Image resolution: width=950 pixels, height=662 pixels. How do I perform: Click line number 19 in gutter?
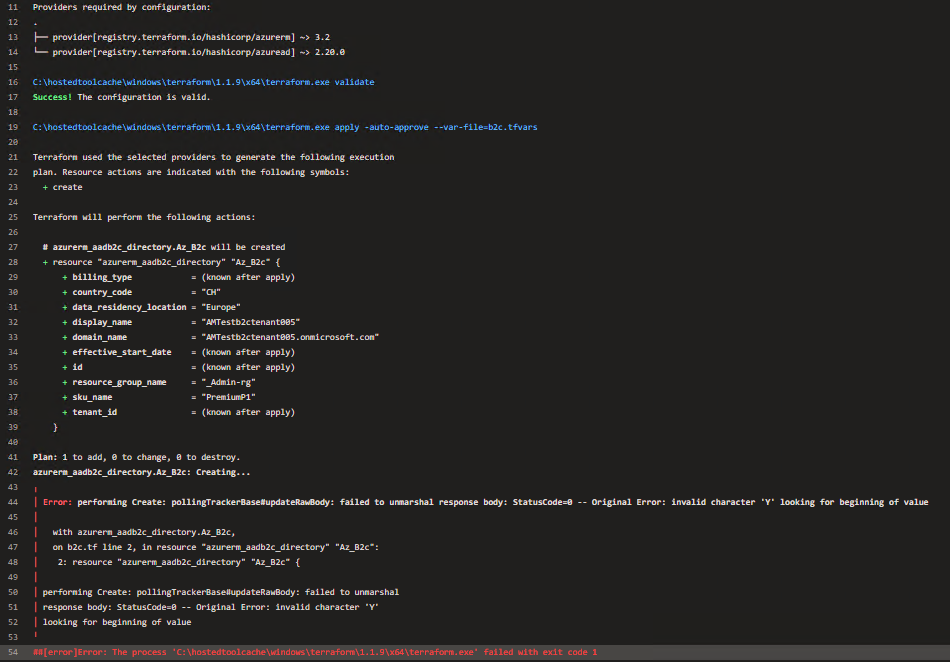click(13, 127)
